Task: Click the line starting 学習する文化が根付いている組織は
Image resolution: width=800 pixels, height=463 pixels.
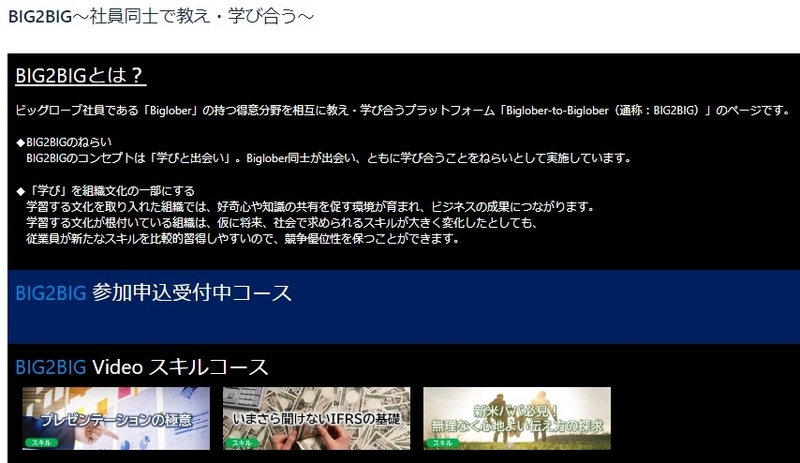Action: pyautogui.click(x=282, y=223)
